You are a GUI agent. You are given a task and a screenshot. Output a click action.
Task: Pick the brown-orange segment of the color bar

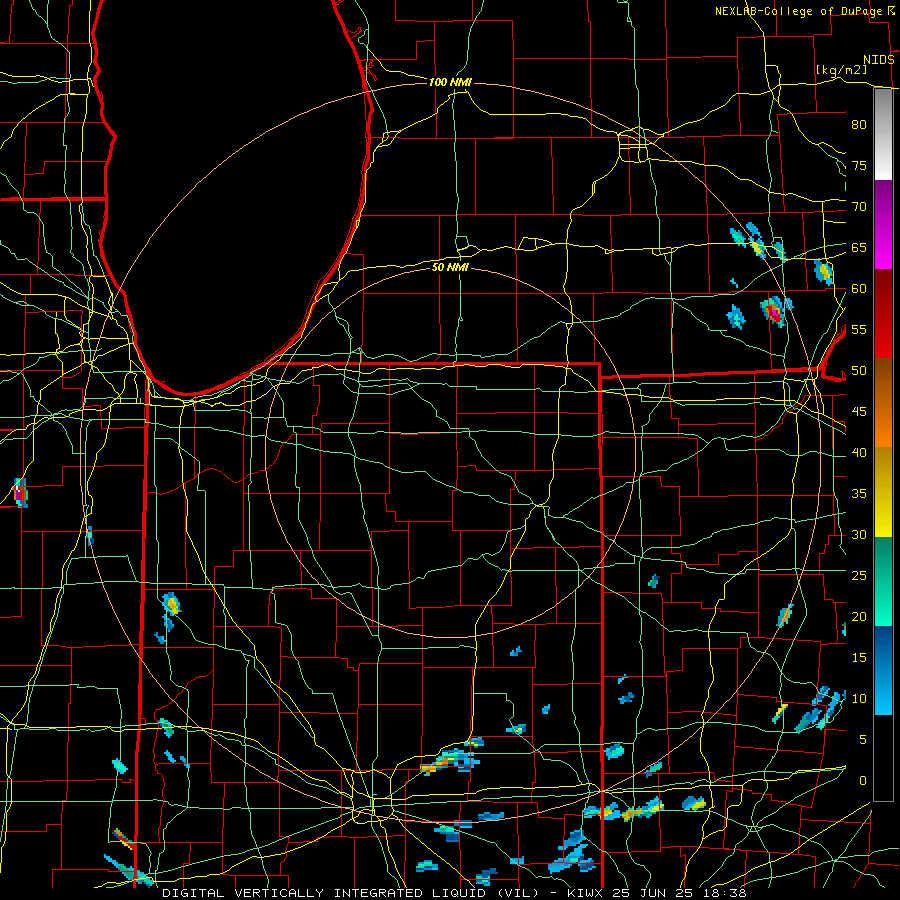pyautogui.click(x=883, y=402)
